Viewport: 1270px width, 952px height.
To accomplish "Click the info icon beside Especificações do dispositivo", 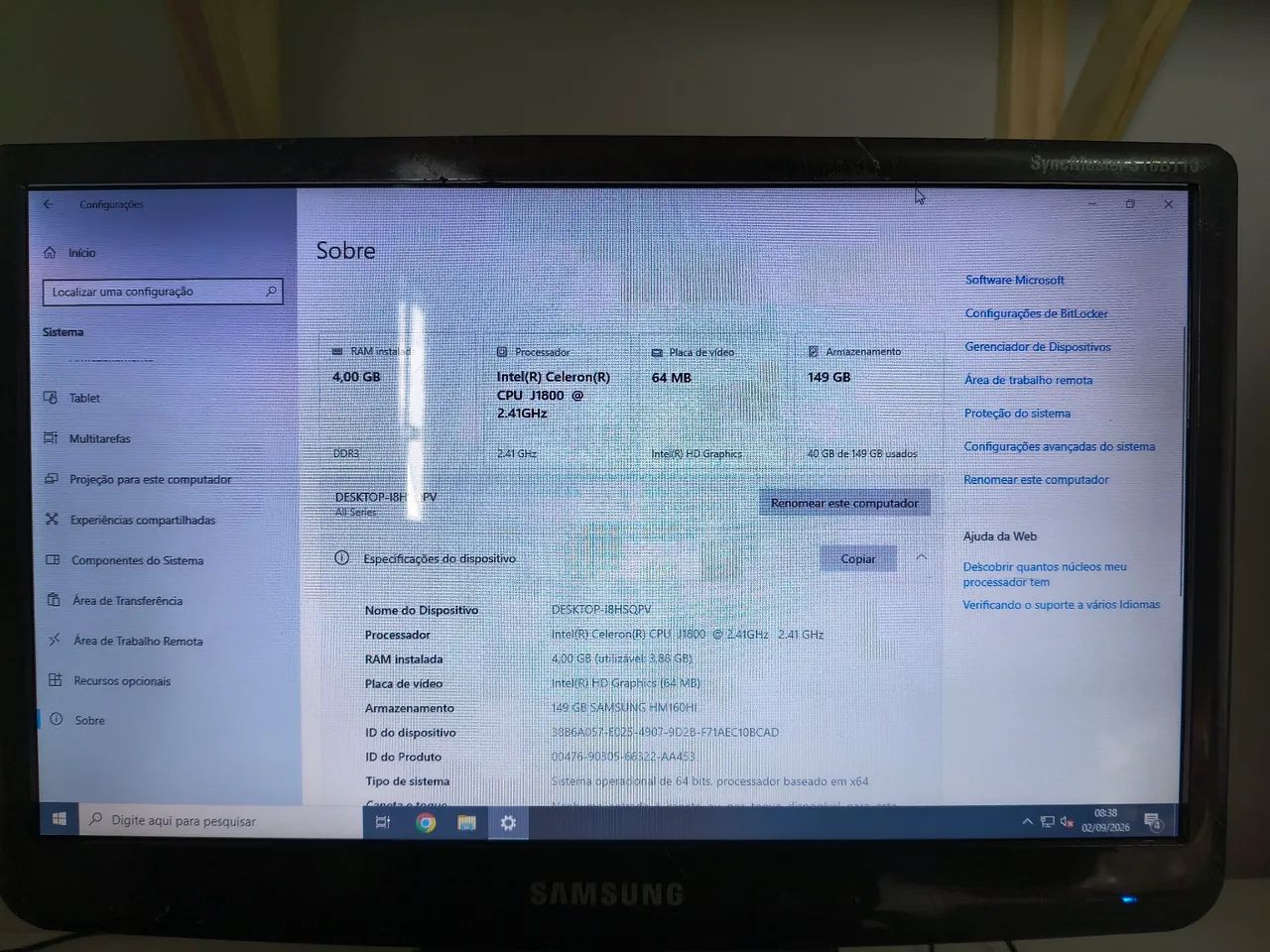I will (342, 558).
